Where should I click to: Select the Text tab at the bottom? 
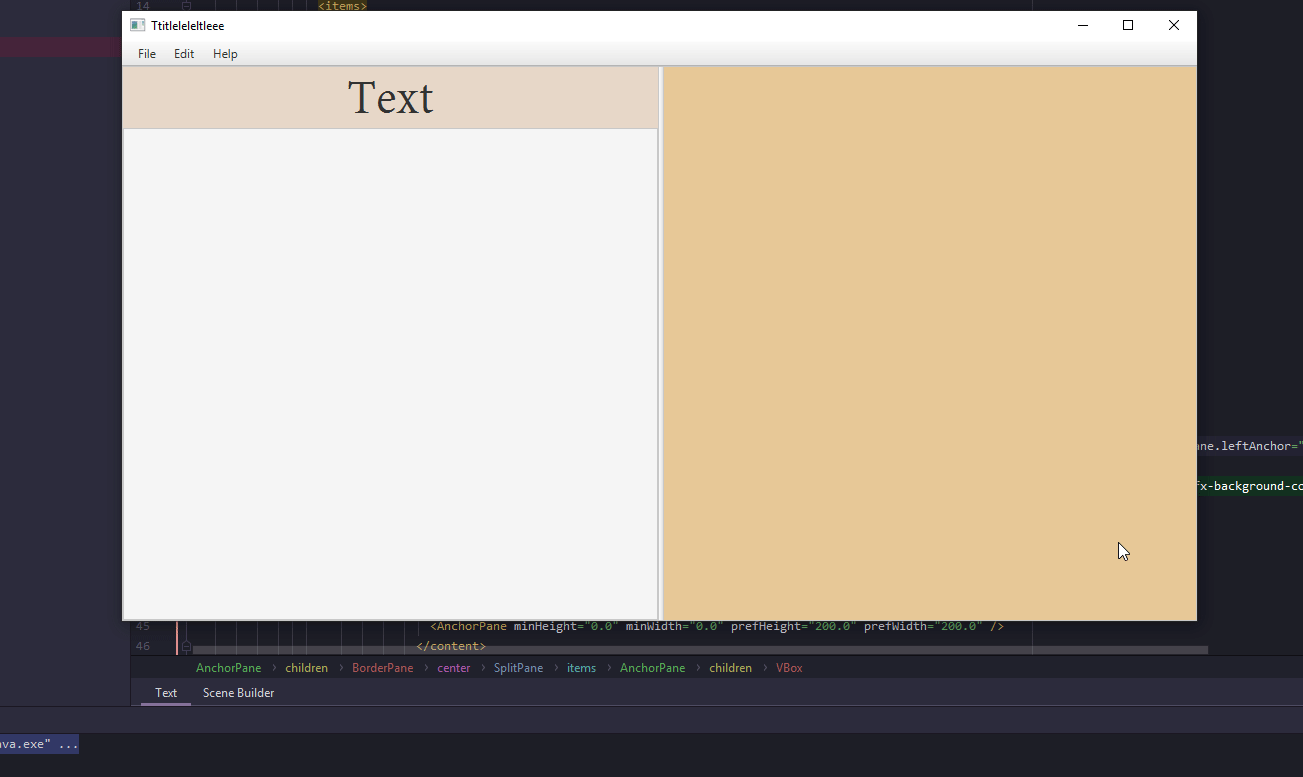coord(165,692)
